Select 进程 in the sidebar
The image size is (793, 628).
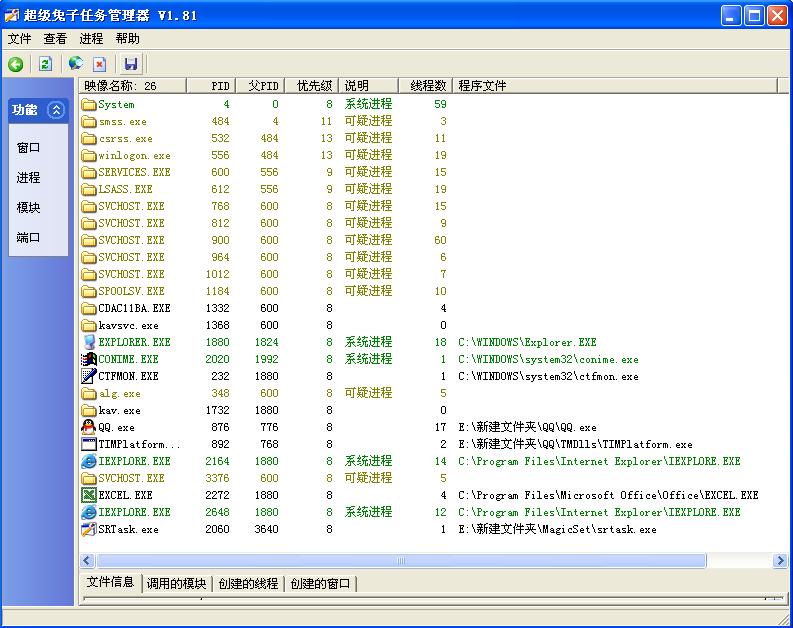click(28, 177)
